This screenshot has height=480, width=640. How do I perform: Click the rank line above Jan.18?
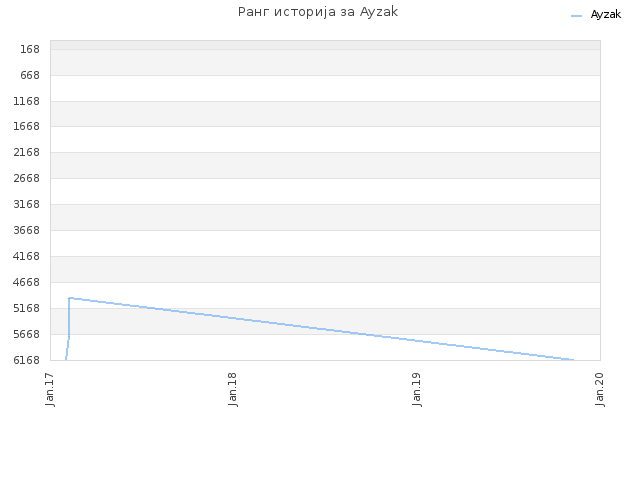[x=233, y=318]
